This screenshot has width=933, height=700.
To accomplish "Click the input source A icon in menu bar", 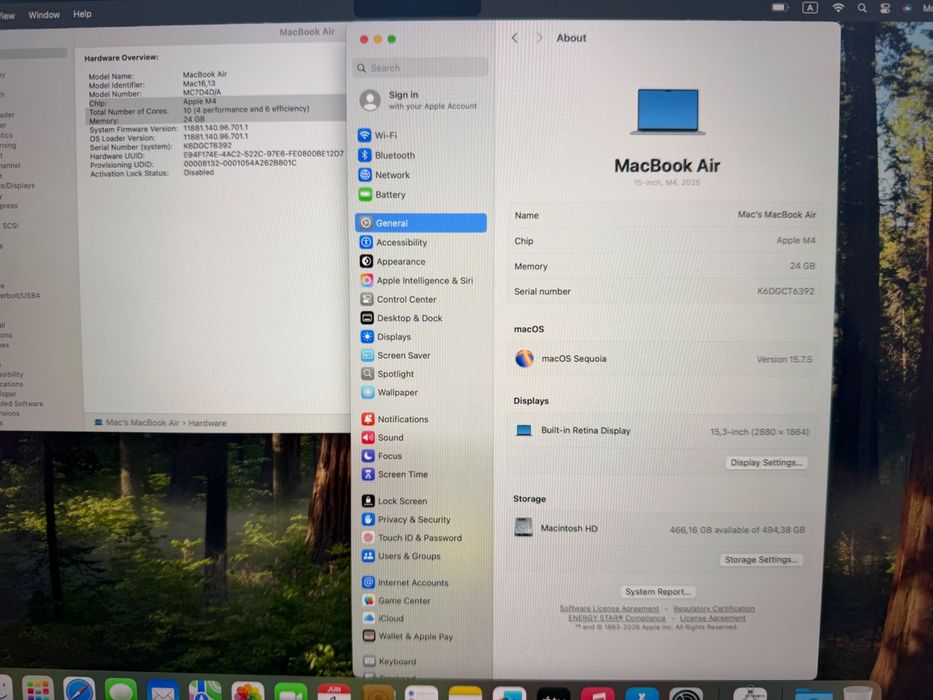I will pos(810,8).
